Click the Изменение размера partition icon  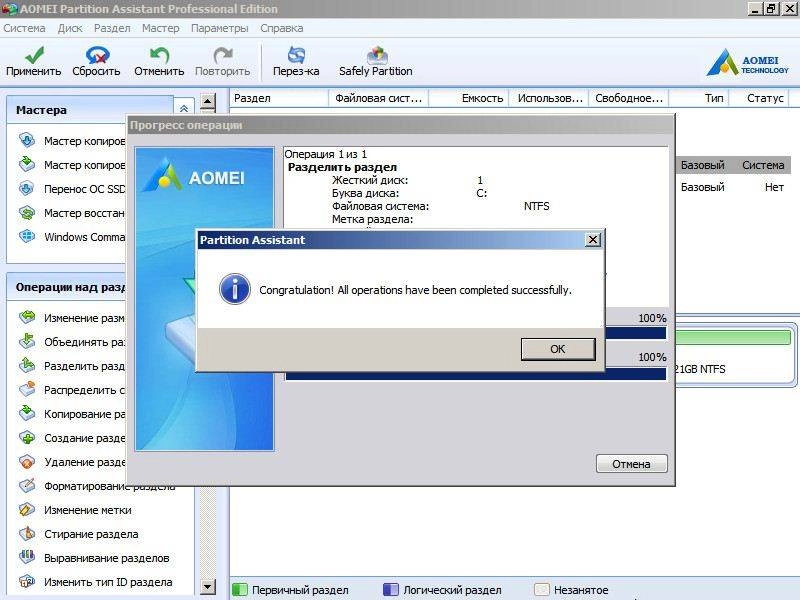pyautogui.click(x=27, y=317)
